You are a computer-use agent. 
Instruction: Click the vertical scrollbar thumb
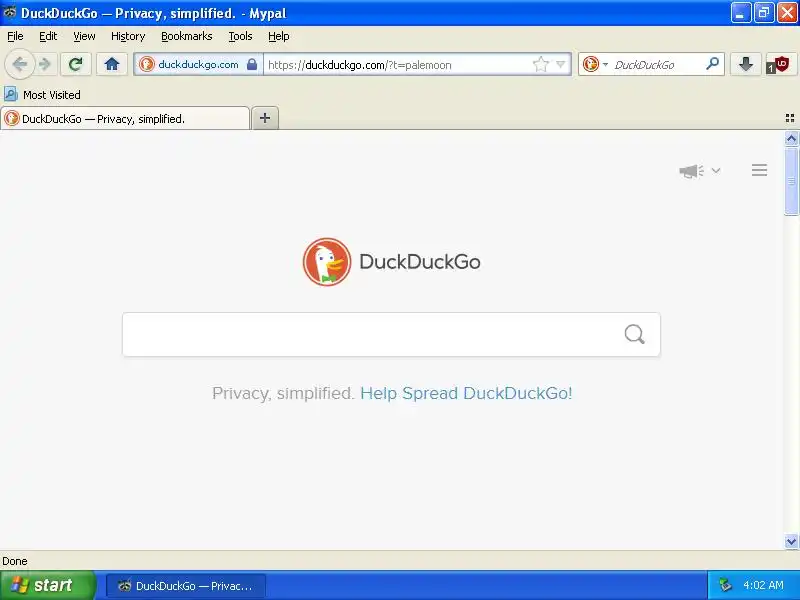[x=791, y=181]
